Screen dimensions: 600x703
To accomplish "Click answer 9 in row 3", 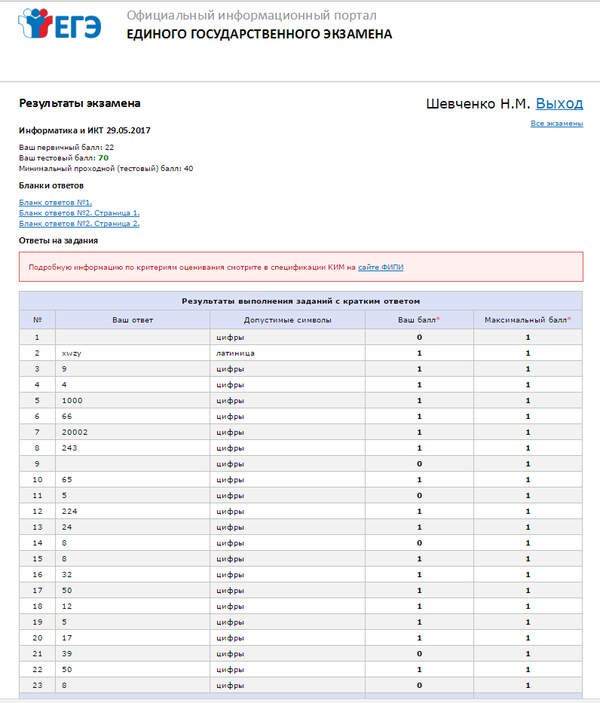I will point(64,369).
